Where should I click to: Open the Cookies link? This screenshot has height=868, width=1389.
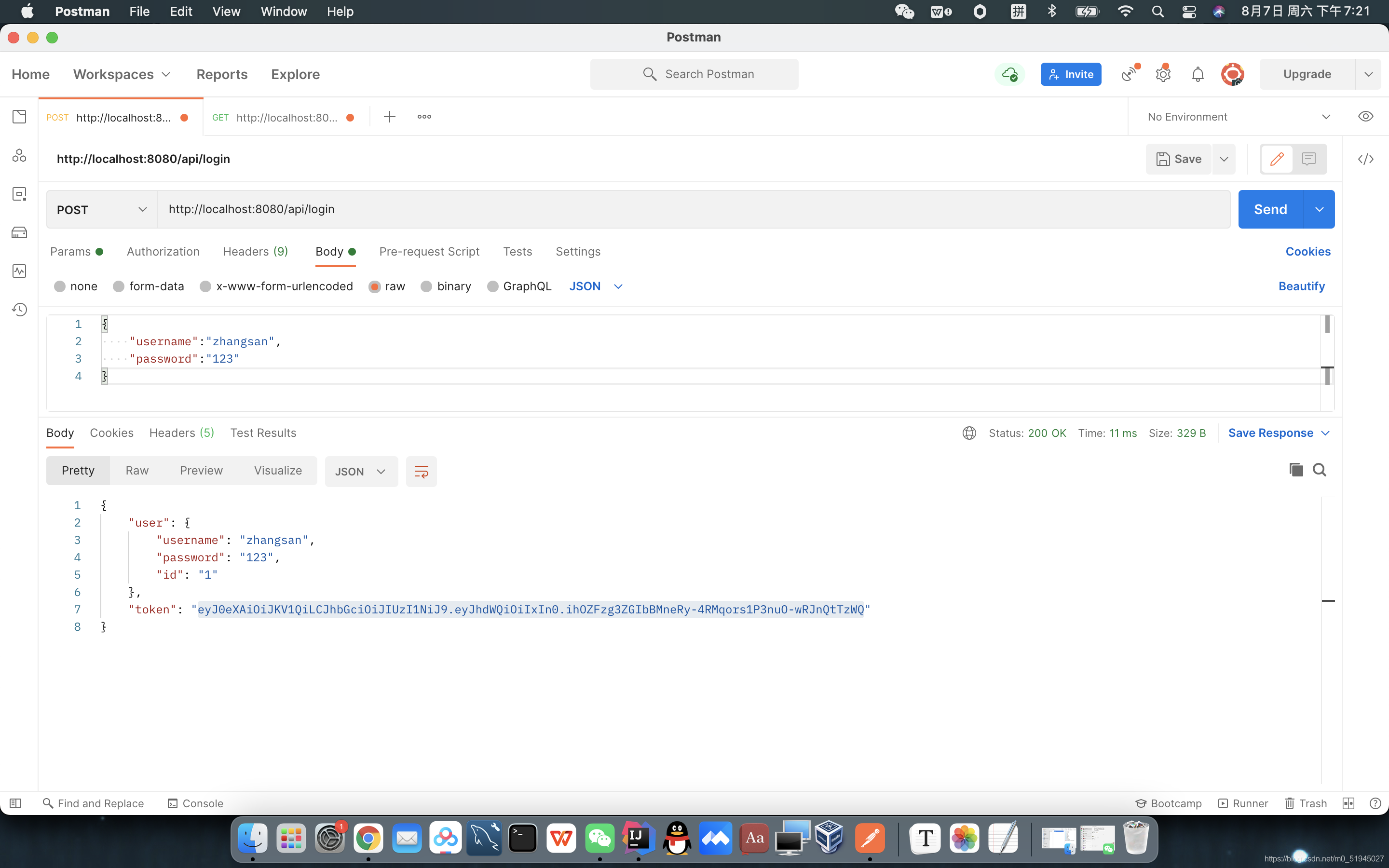pyautogui.click(x=1307, y=251)
